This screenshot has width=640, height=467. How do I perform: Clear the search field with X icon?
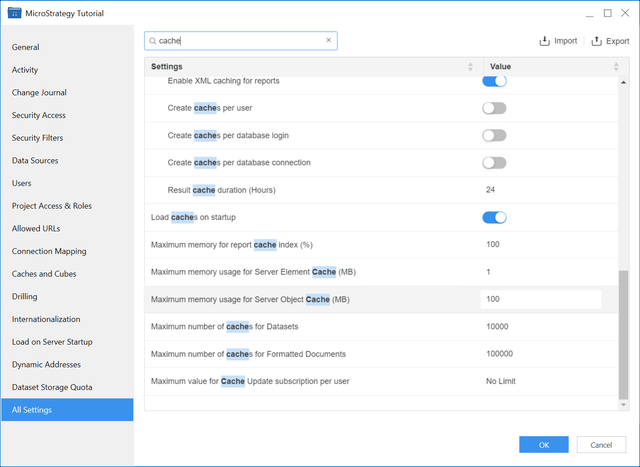pos(328,41)
